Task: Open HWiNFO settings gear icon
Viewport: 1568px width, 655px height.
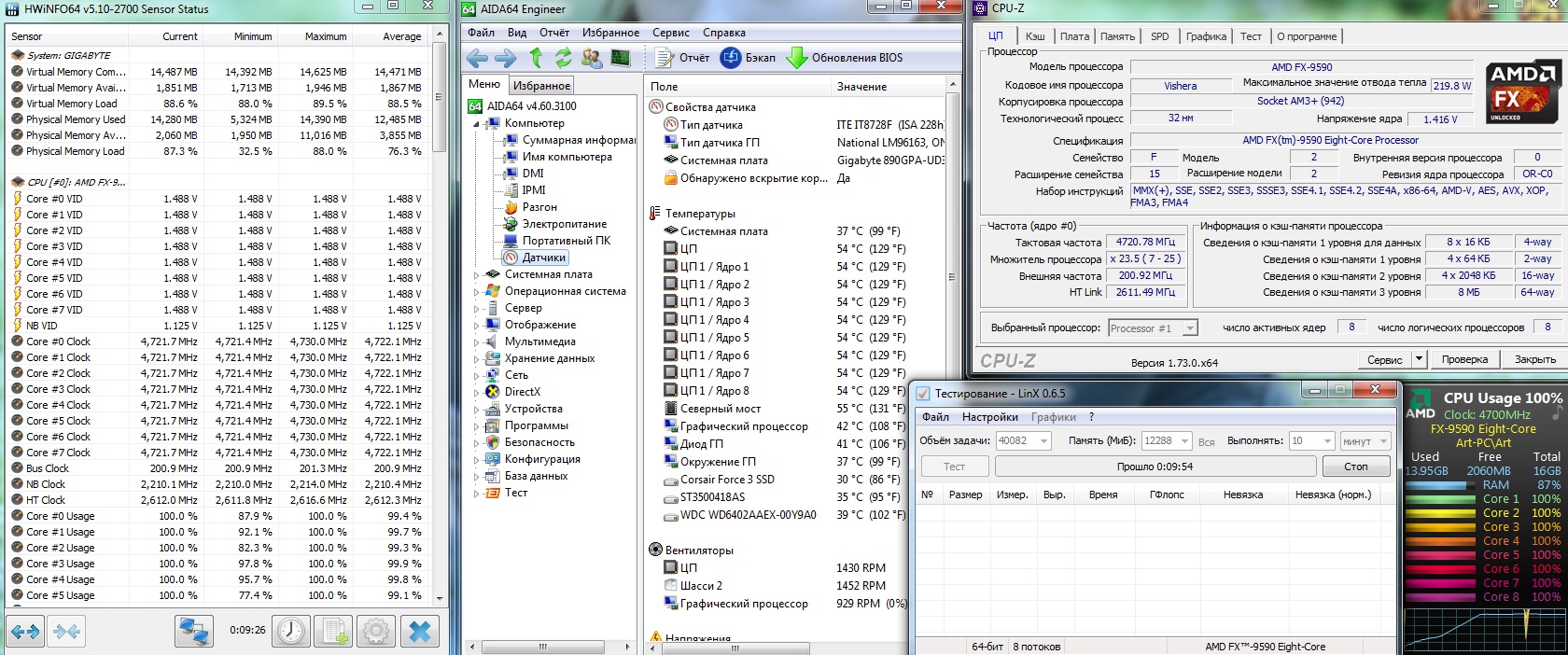Action: click(376, 631)
